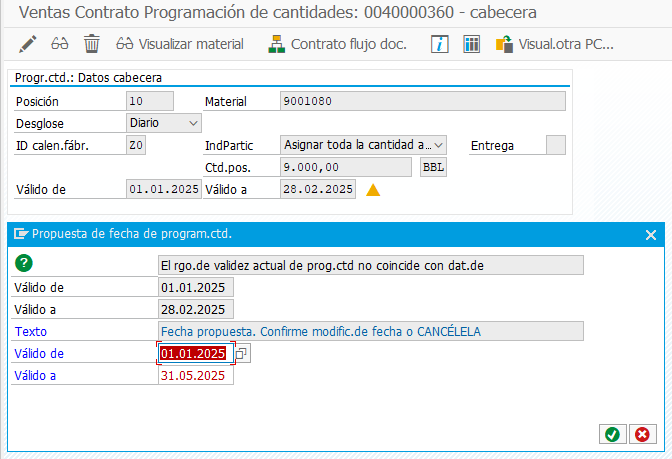Click the Ctd.pos. field 9.000,00
672x459 pixels.
click(346, 167)
